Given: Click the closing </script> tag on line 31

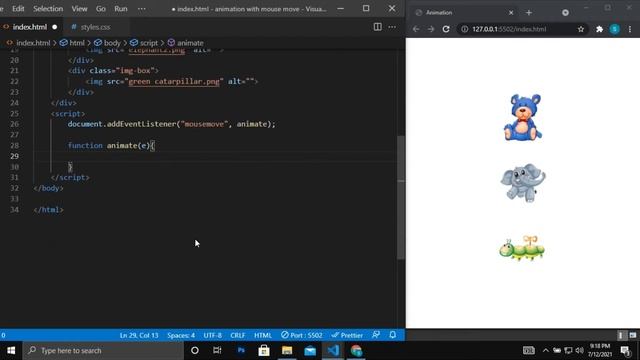Looking at the screenshot, I should pos(70,177).
